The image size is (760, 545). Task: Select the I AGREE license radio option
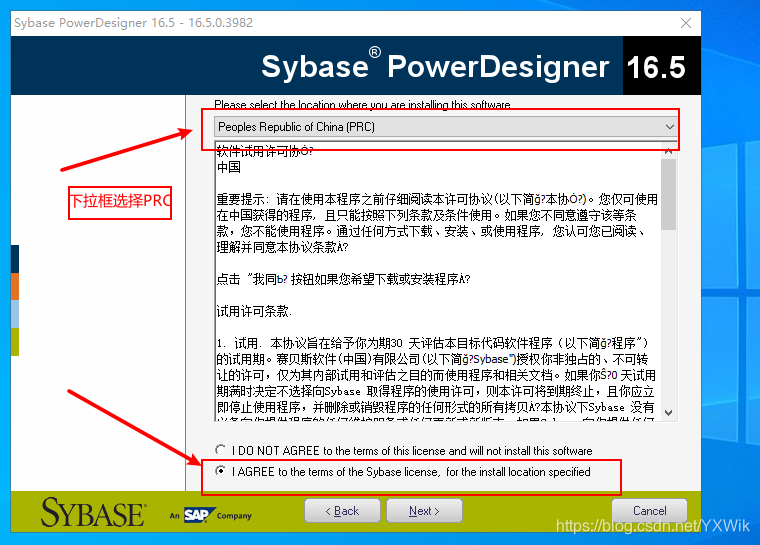[x=221, y=471]
